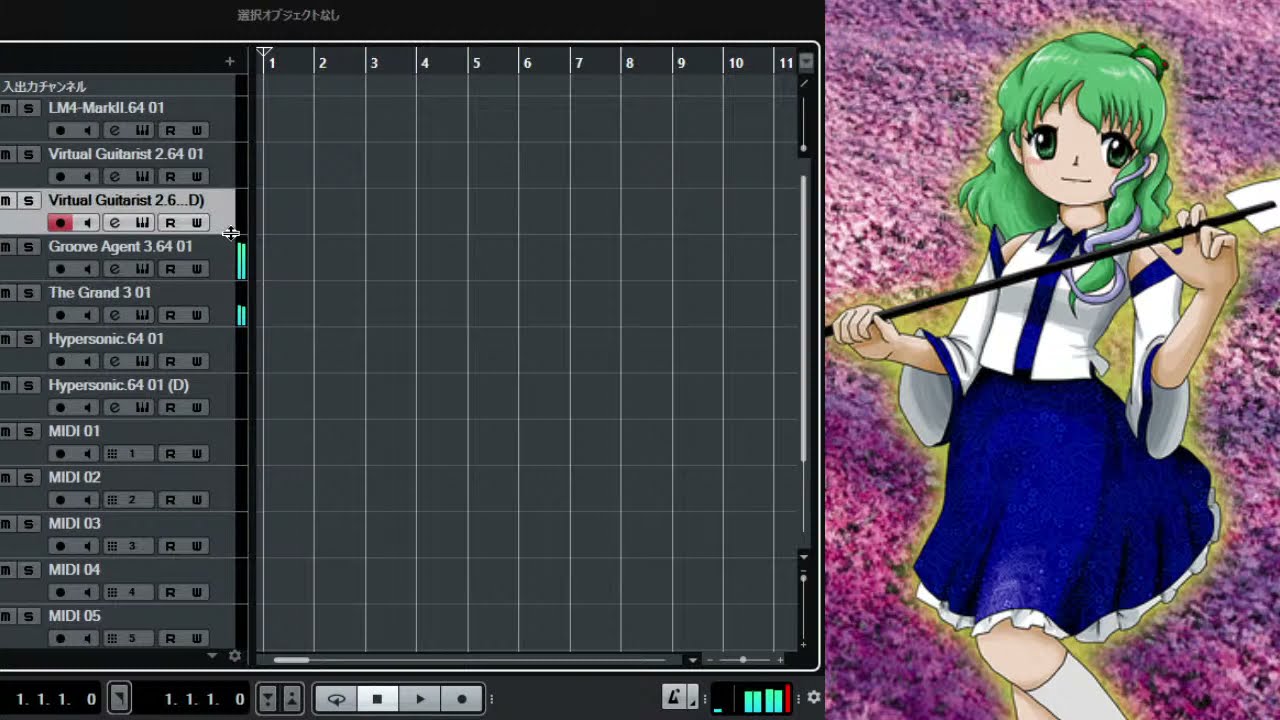Solo the Virtual Guitarist 2.64 01 track

point(29,154)
